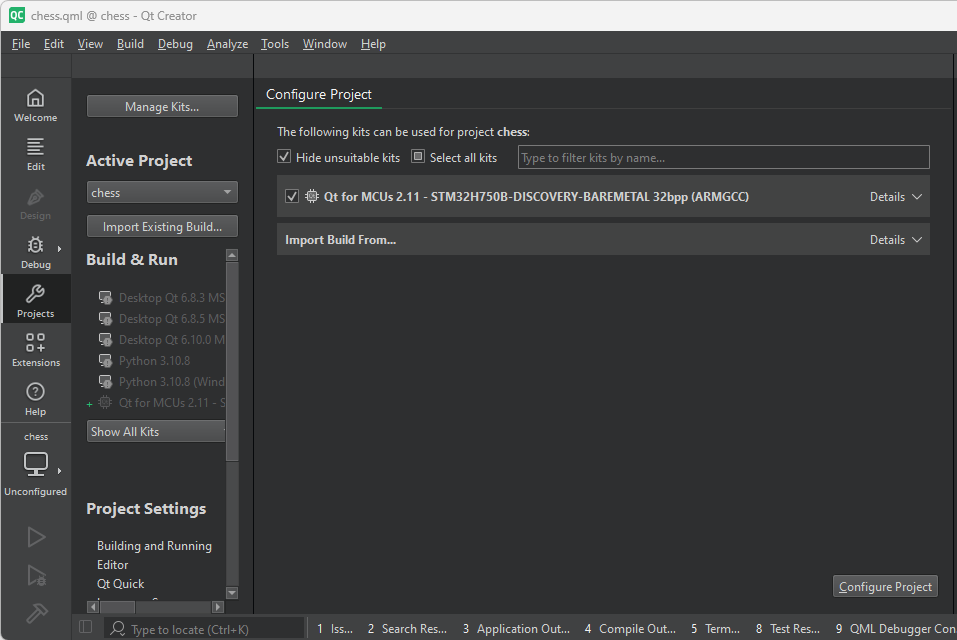The image size is (957, 640).
Task: Open the Active Project chess dropdown
Action: tap(161, 191)
